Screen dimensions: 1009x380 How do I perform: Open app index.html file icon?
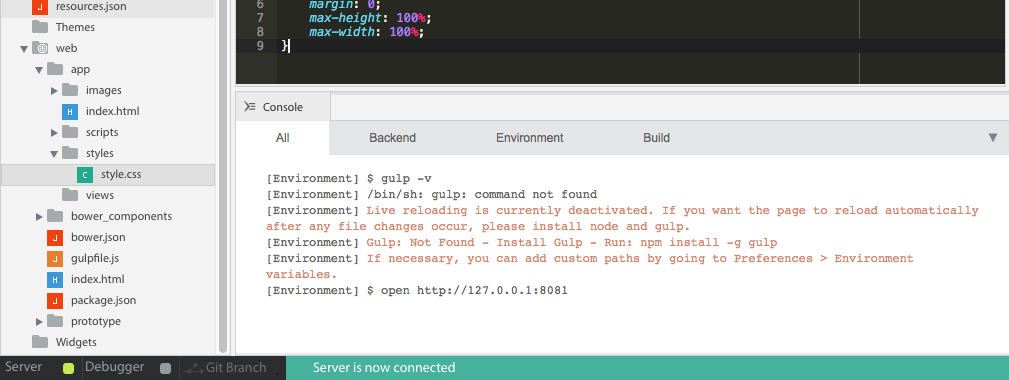click(x=69, y=111)
